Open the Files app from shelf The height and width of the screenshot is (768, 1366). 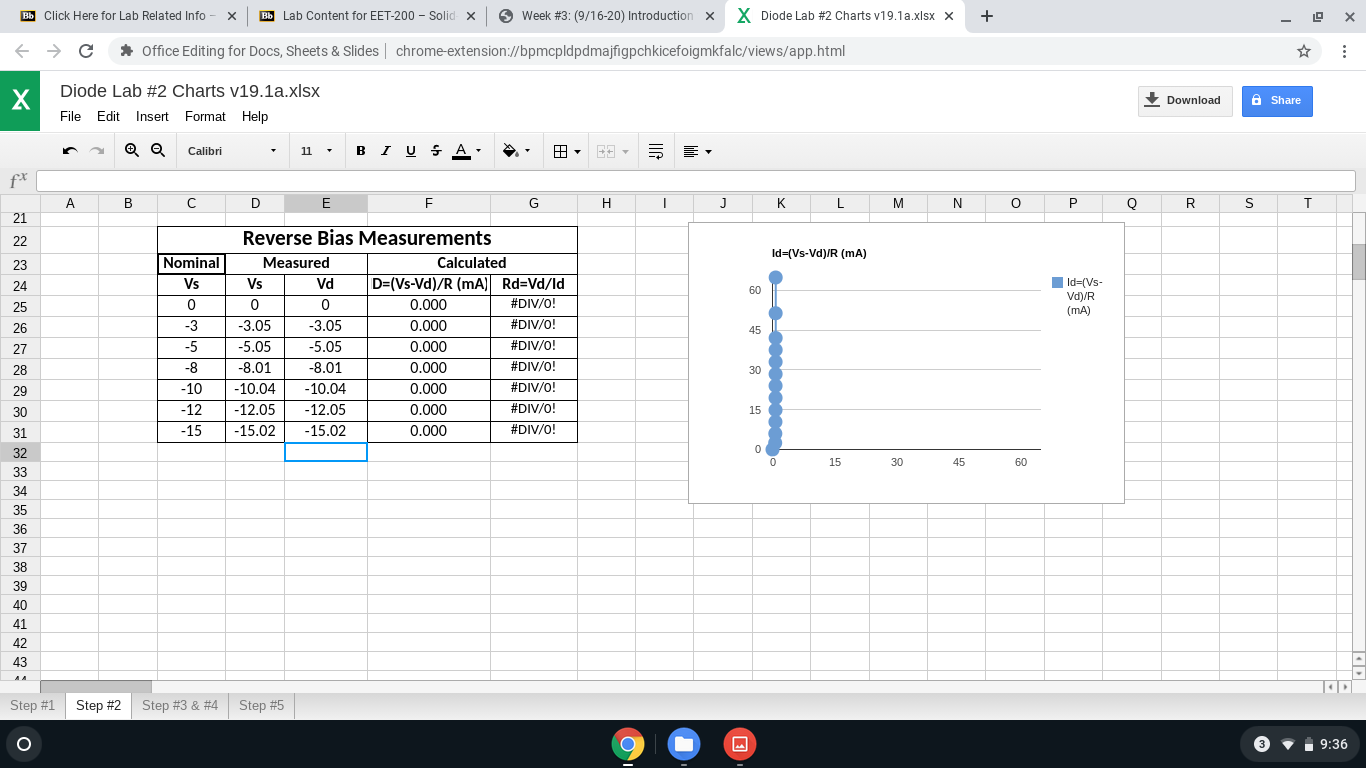coord(684,744)
